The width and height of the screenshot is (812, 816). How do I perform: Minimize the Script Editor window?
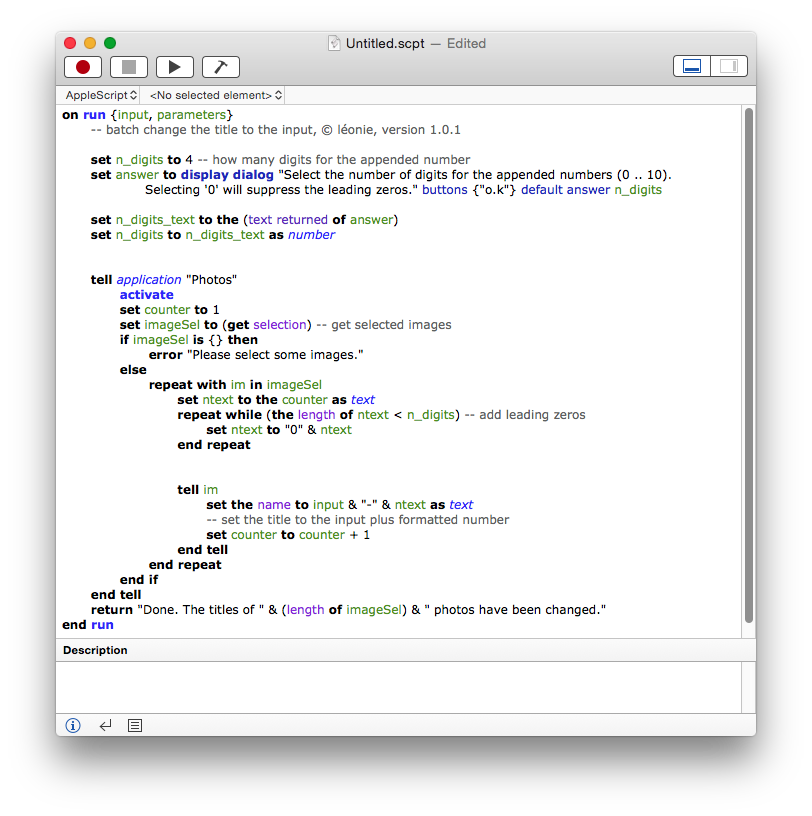click(x=90, y=43)
